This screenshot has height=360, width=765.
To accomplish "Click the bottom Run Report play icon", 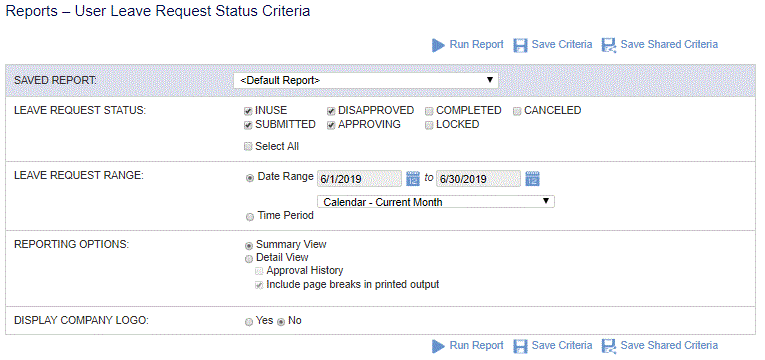I will (438, 346).
